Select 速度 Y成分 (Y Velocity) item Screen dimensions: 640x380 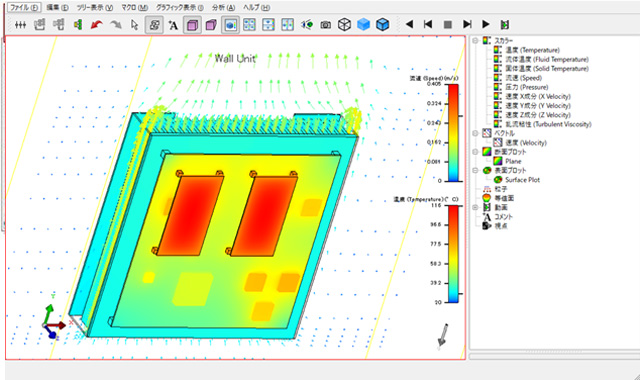538,106
